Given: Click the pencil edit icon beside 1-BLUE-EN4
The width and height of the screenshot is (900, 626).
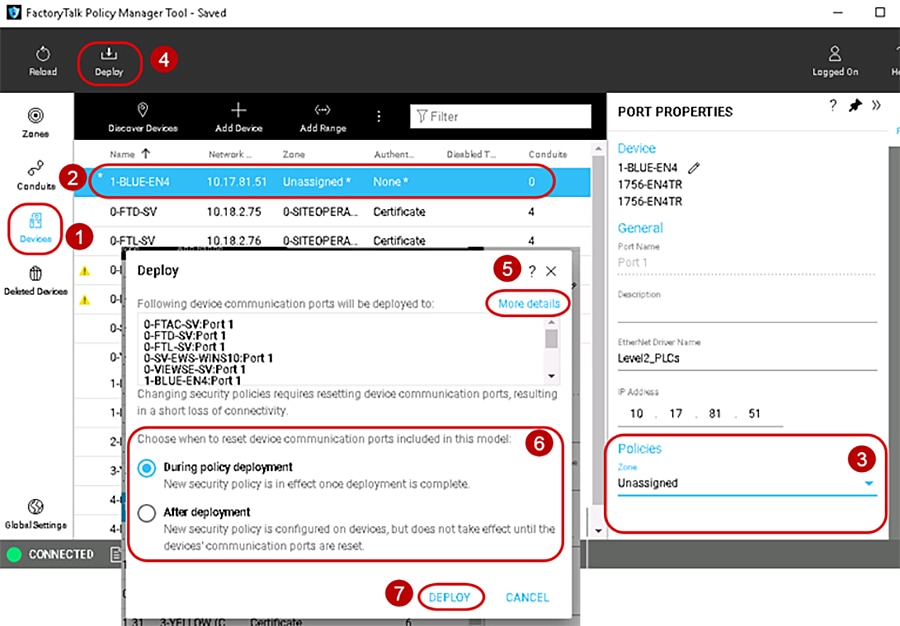Looking at the screenshot, I should click(694, 168).
